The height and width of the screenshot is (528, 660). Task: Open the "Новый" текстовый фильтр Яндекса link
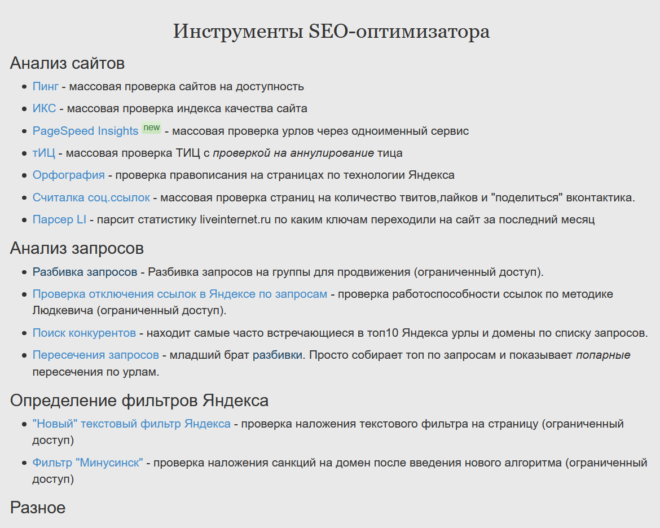[131, 424]
